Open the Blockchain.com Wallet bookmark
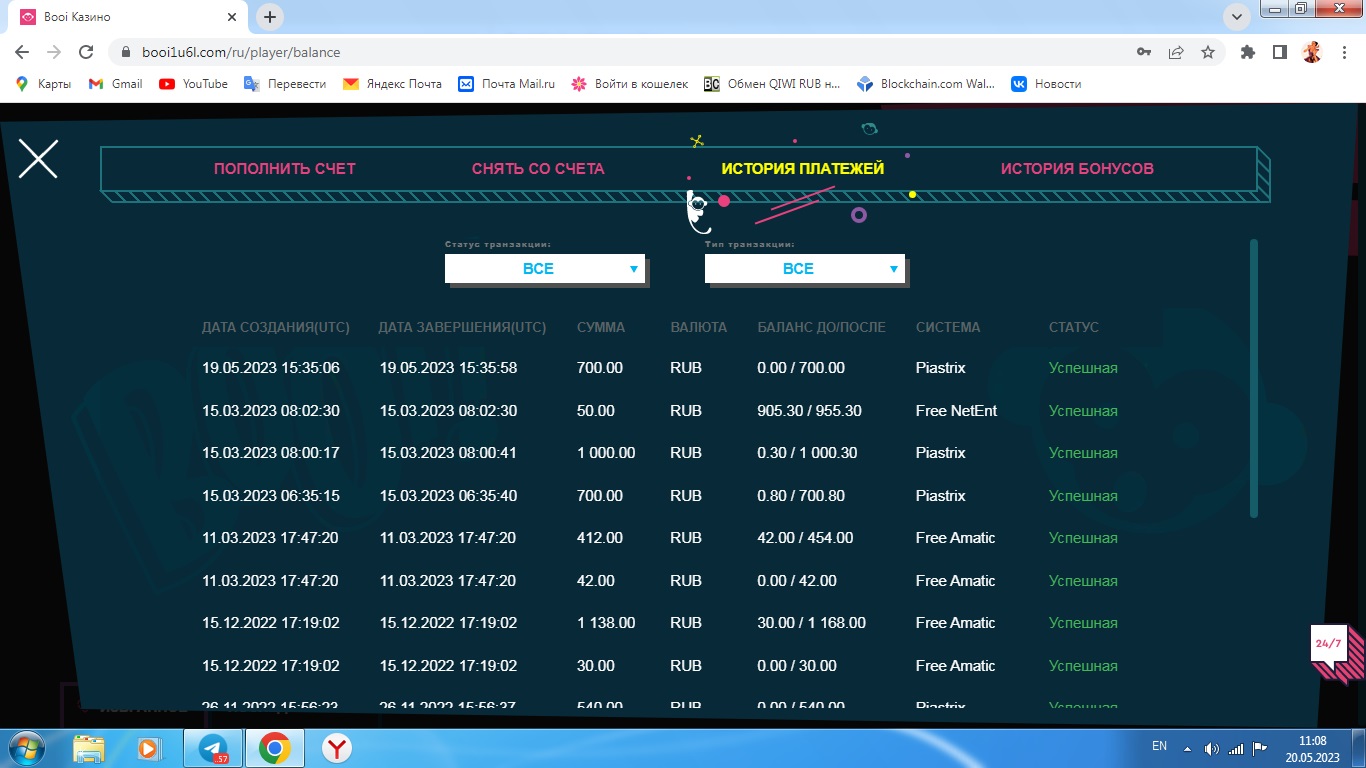This screenshot has width=1366, height=768. point(926,84)
